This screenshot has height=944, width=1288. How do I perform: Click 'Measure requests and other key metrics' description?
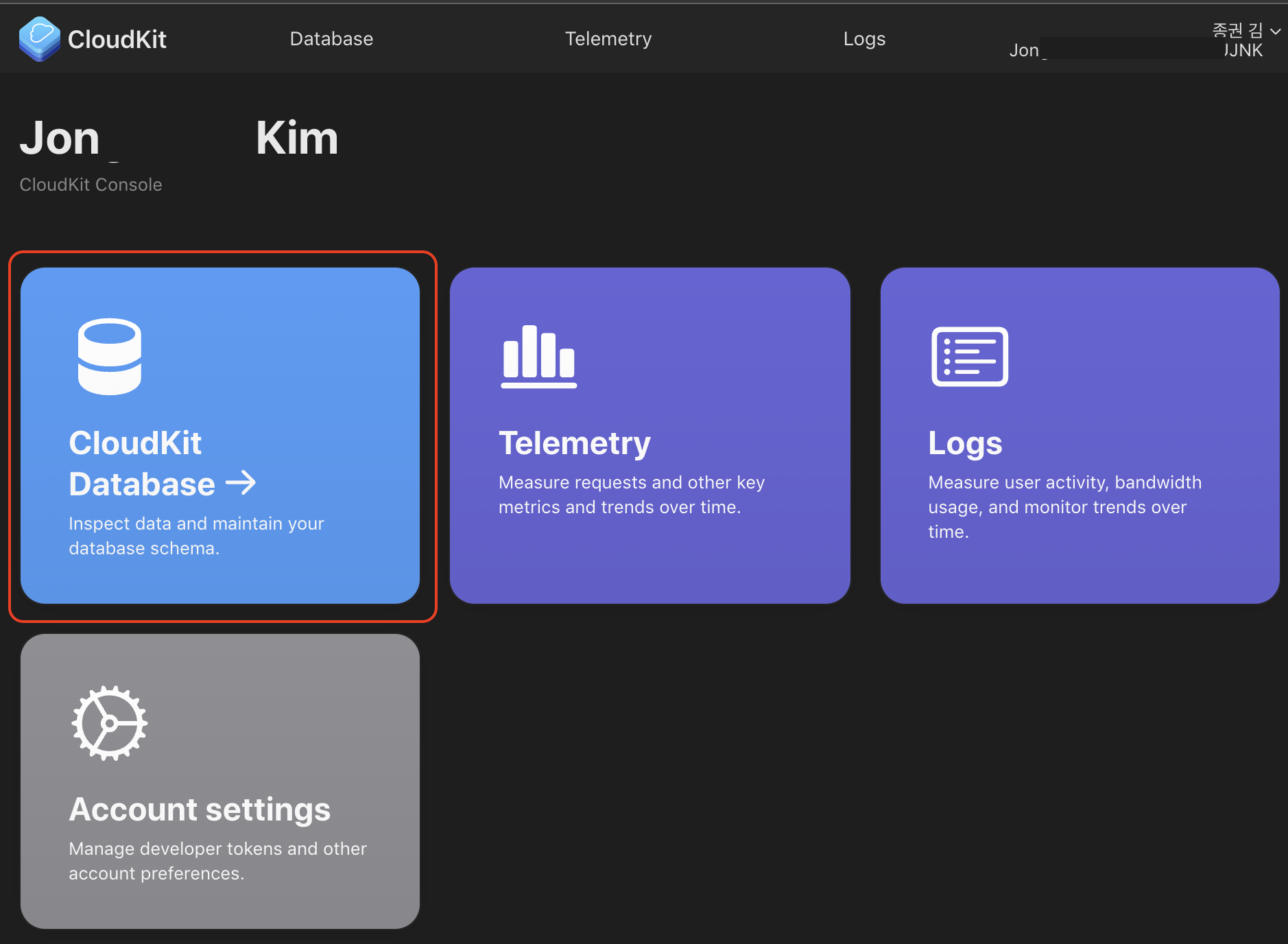click(x=632, y=495)
